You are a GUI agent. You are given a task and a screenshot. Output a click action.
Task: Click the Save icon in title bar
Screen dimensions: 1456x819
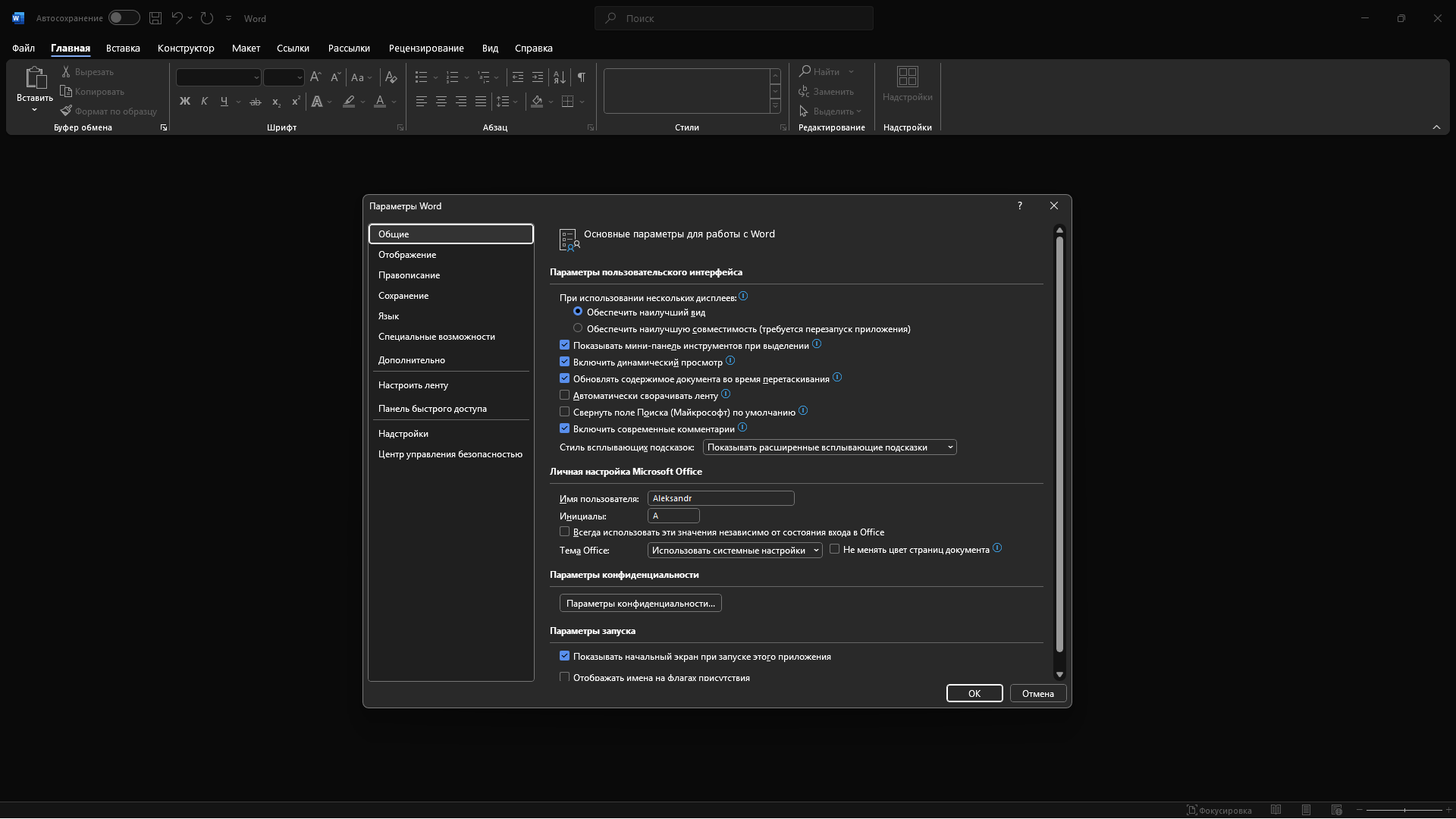155,18
